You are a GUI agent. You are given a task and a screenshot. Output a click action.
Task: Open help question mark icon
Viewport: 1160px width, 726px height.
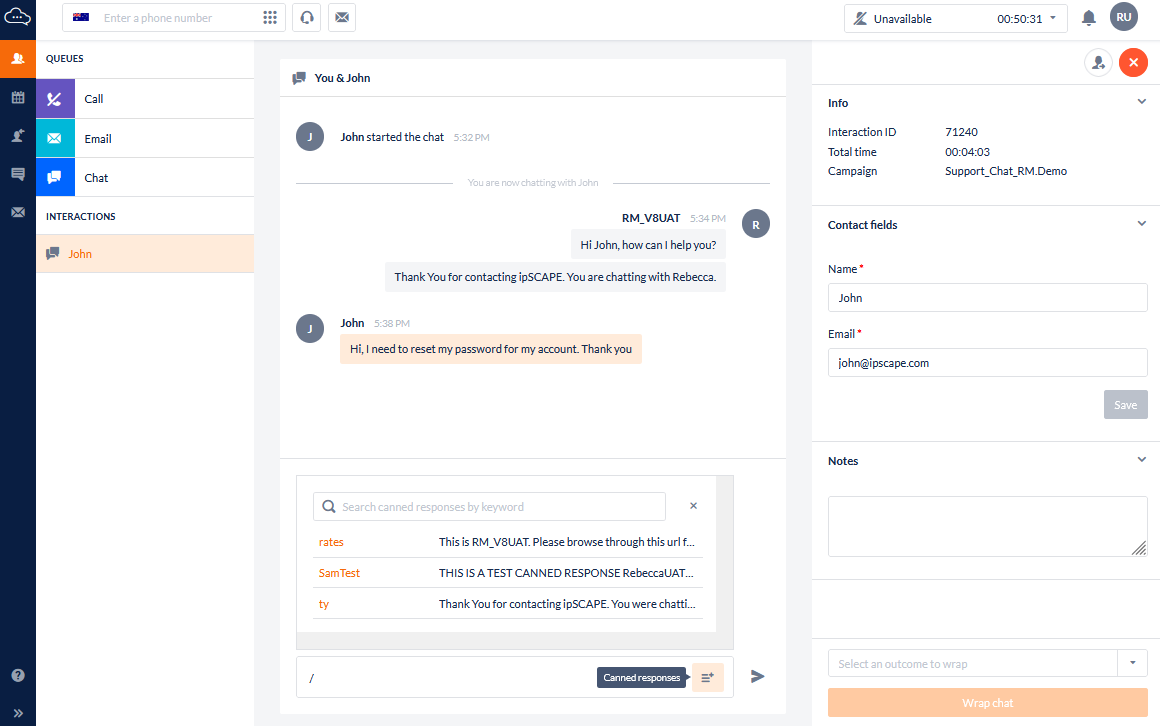point(18,675)
